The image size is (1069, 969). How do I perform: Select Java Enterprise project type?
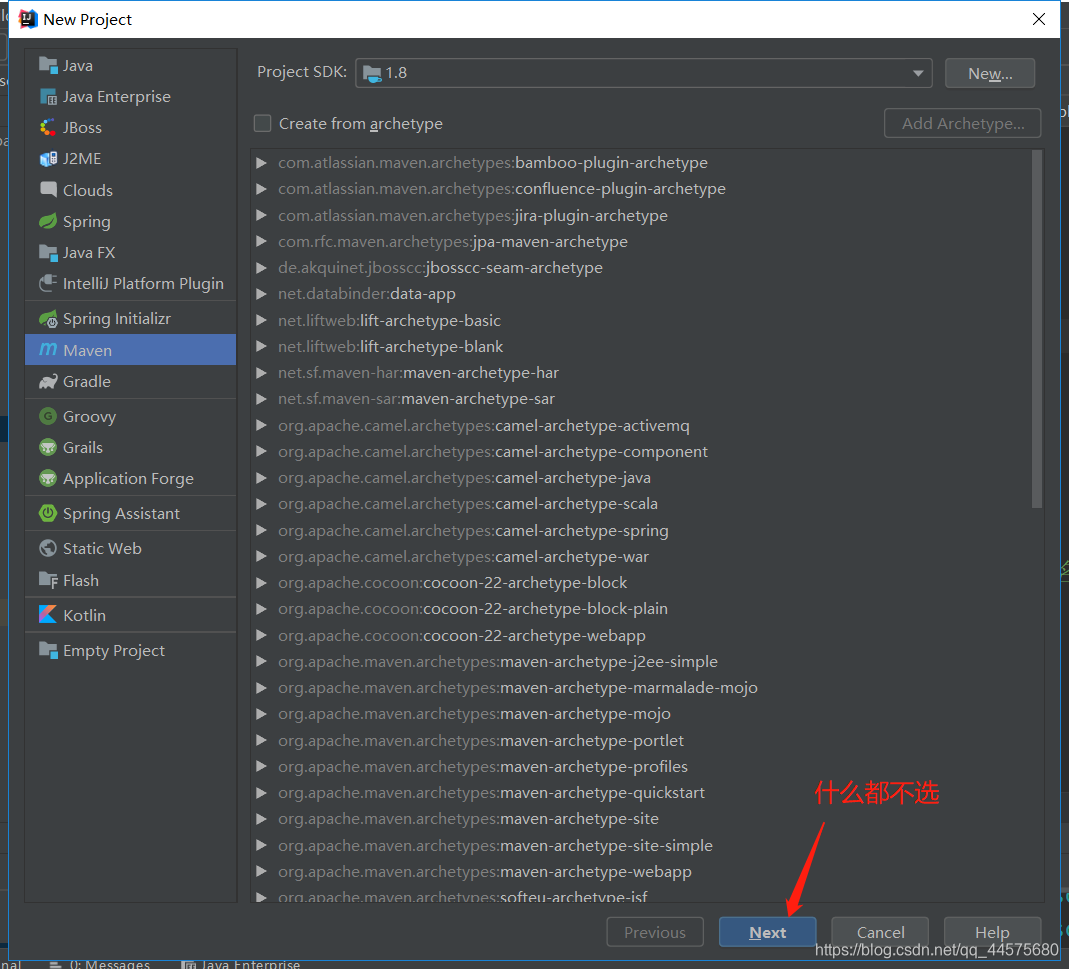point(130,97)
